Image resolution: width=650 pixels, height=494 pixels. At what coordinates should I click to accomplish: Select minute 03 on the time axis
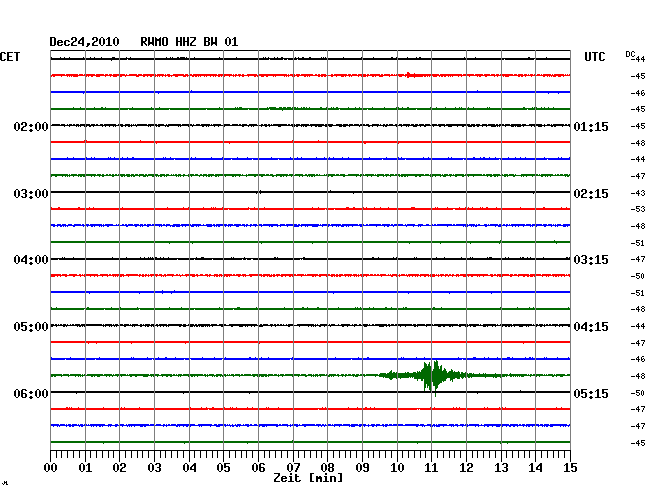click(x=154, y=467)
